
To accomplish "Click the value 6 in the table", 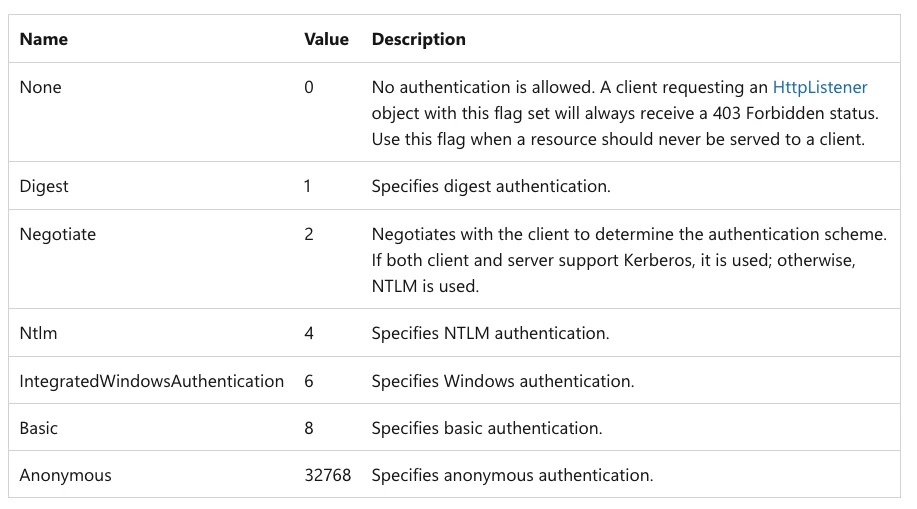I will [x=309, y=381].
